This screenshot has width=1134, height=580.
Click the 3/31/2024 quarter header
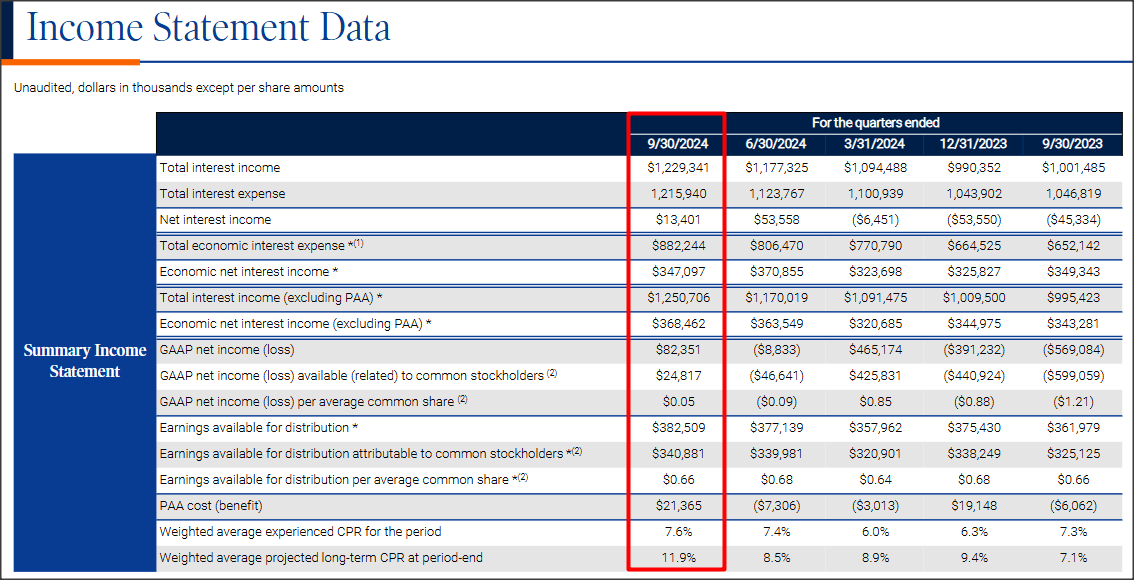coord(874,143)
